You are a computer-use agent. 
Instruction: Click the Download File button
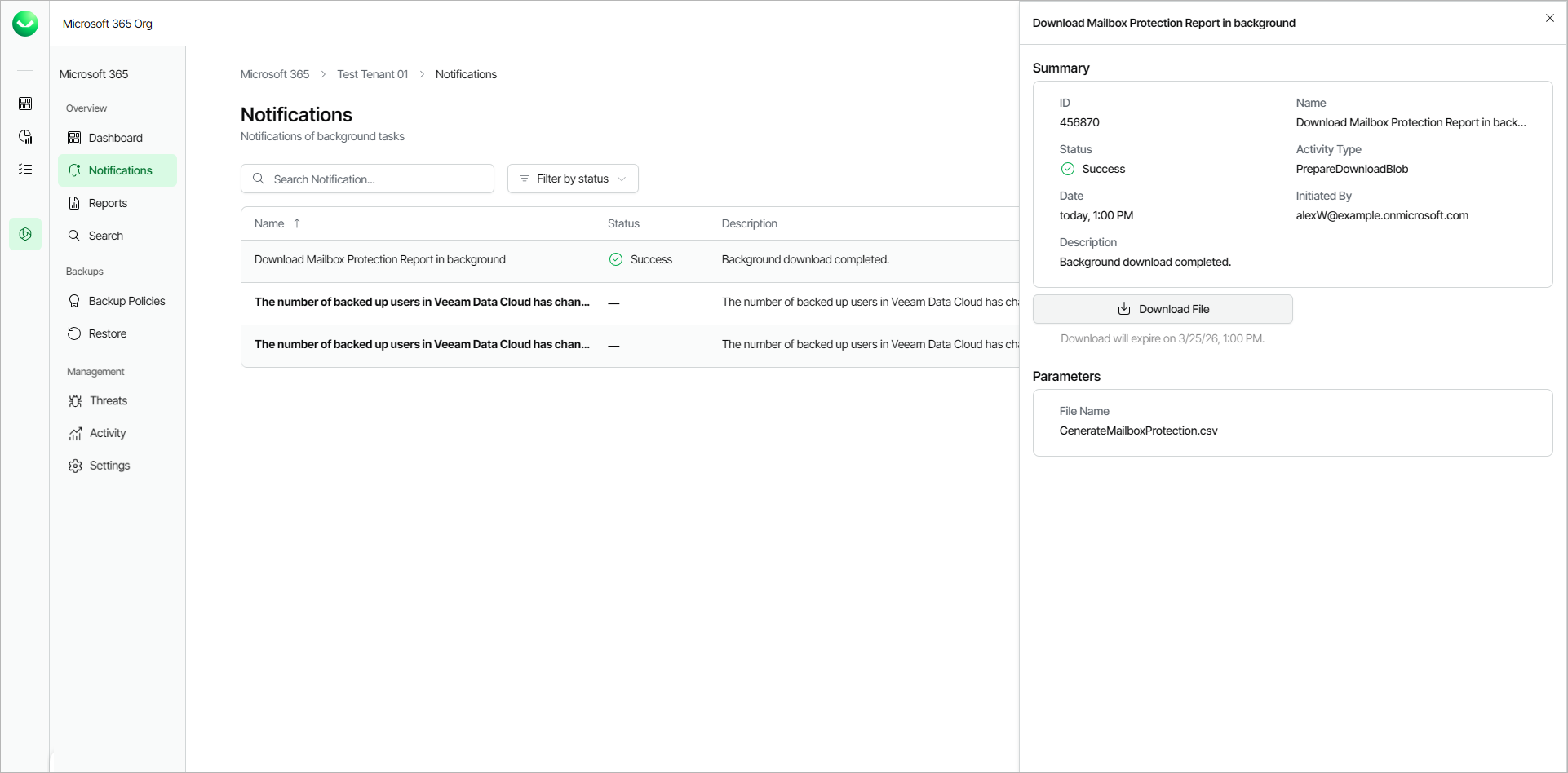tap(1163, 309)
